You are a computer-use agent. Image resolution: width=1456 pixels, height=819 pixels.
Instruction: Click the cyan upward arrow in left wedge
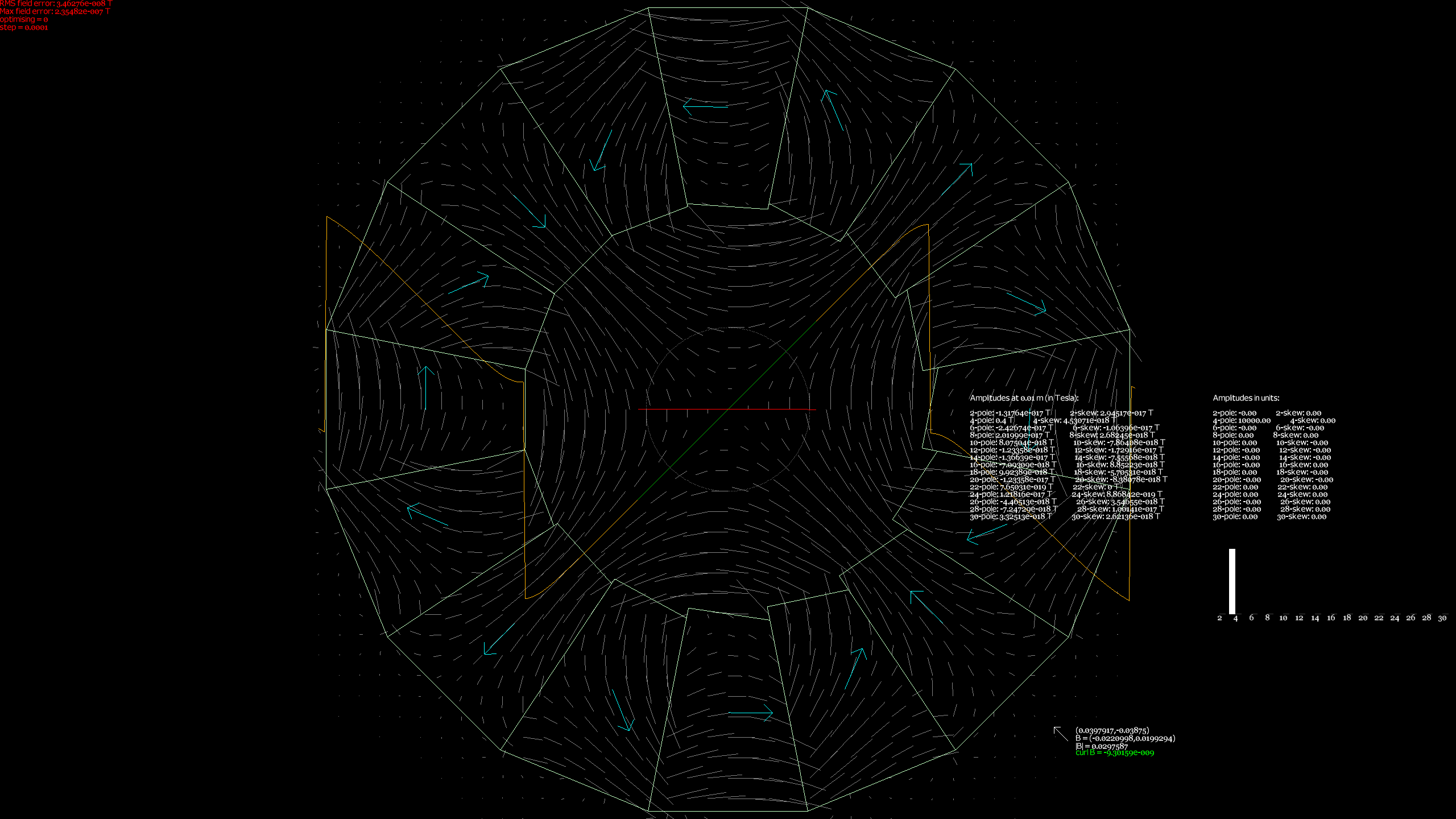click(x=425, y=388)
